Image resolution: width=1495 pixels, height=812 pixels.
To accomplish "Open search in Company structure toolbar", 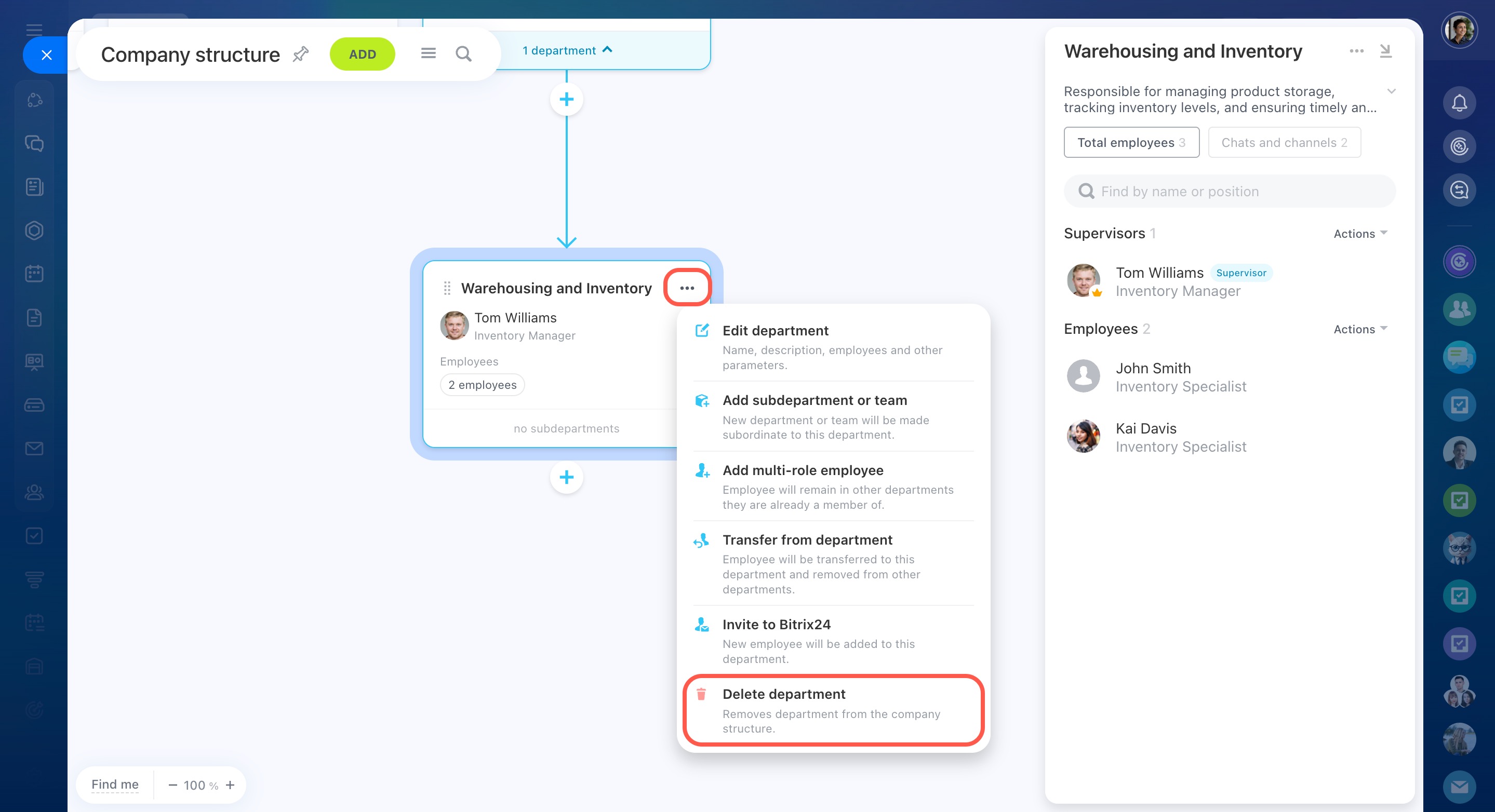I will [463, 54].
